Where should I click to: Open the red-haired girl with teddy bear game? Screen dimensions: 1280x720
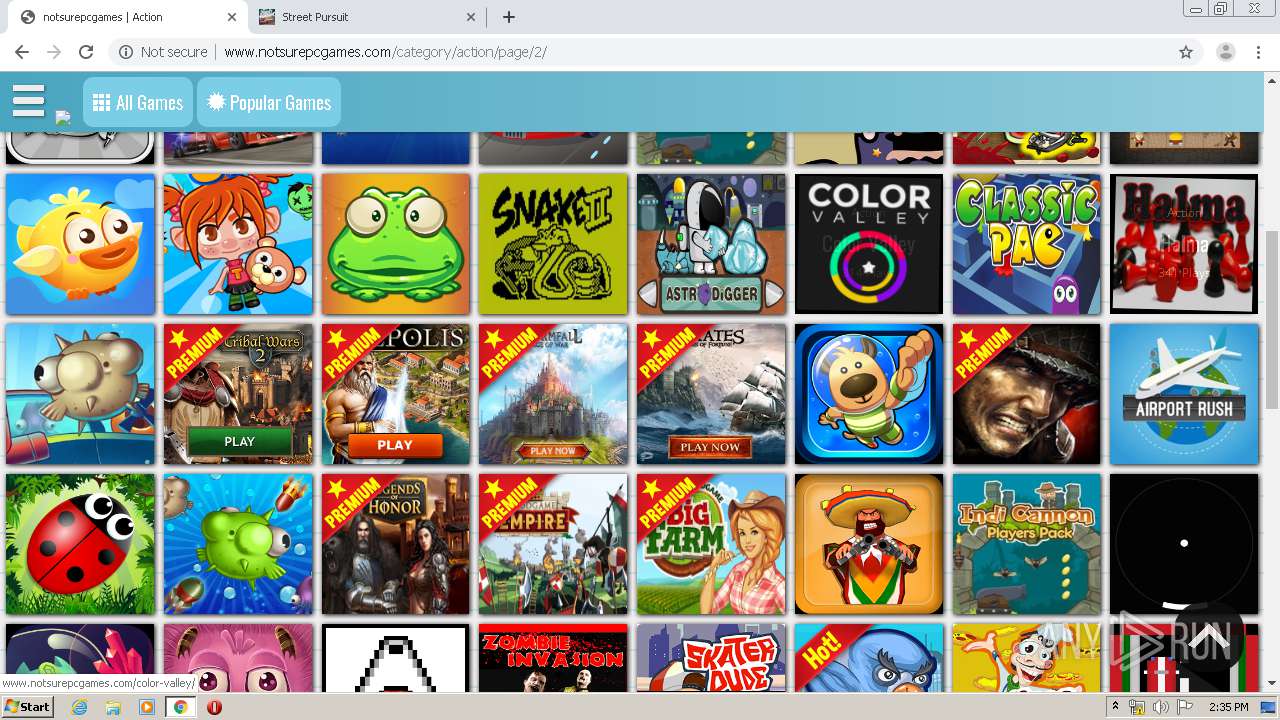[x=238, y=244]
